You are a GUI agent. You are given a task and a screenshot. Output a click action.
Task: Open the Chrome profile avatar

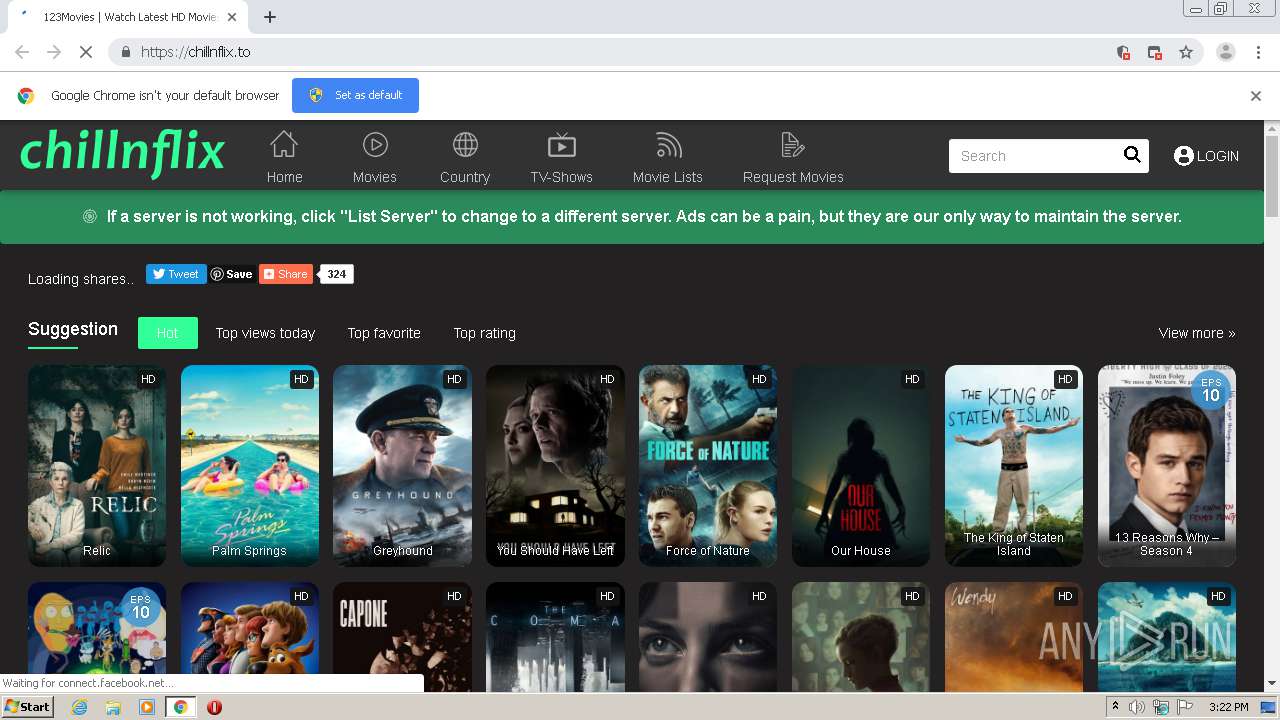click(x=1225, y=52)
